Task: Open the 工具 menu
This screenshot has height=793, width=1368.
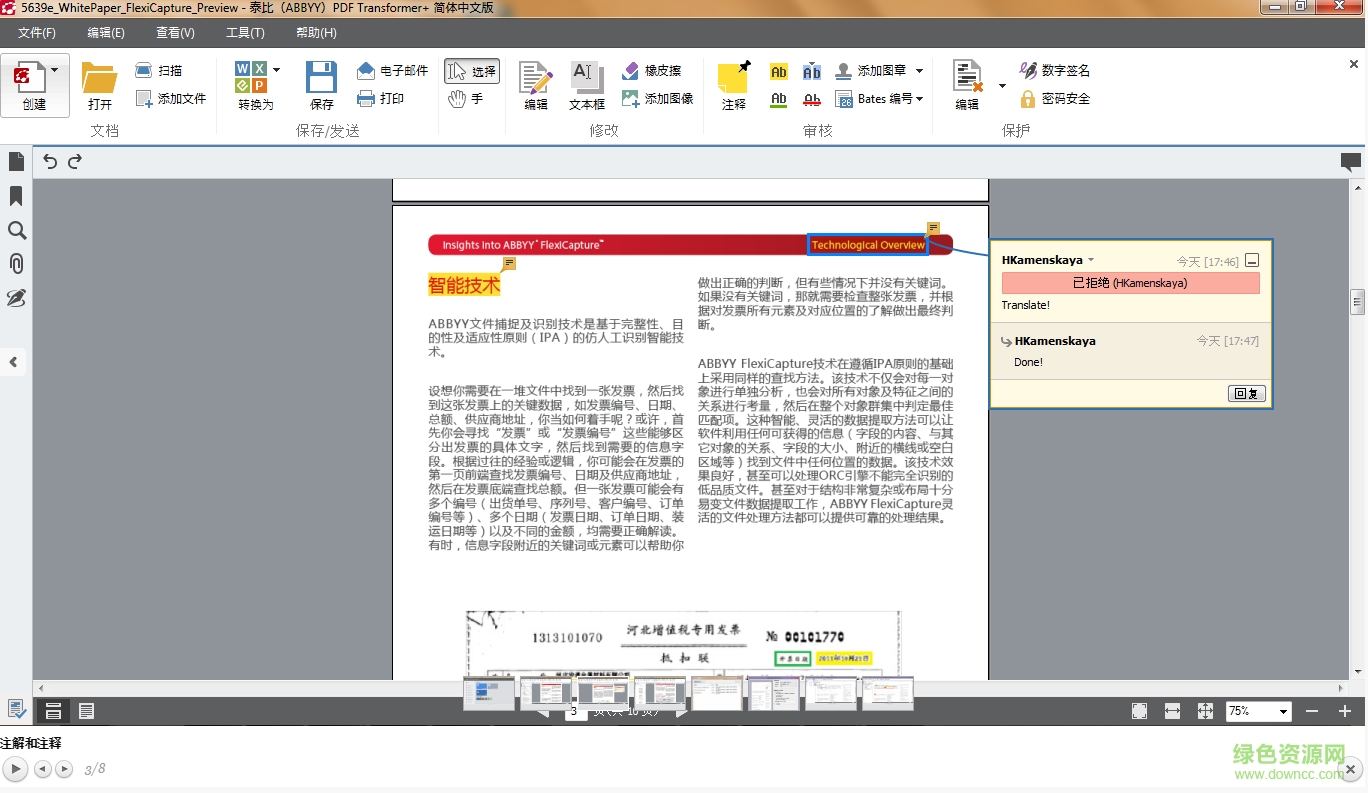Action: point(244,32)
